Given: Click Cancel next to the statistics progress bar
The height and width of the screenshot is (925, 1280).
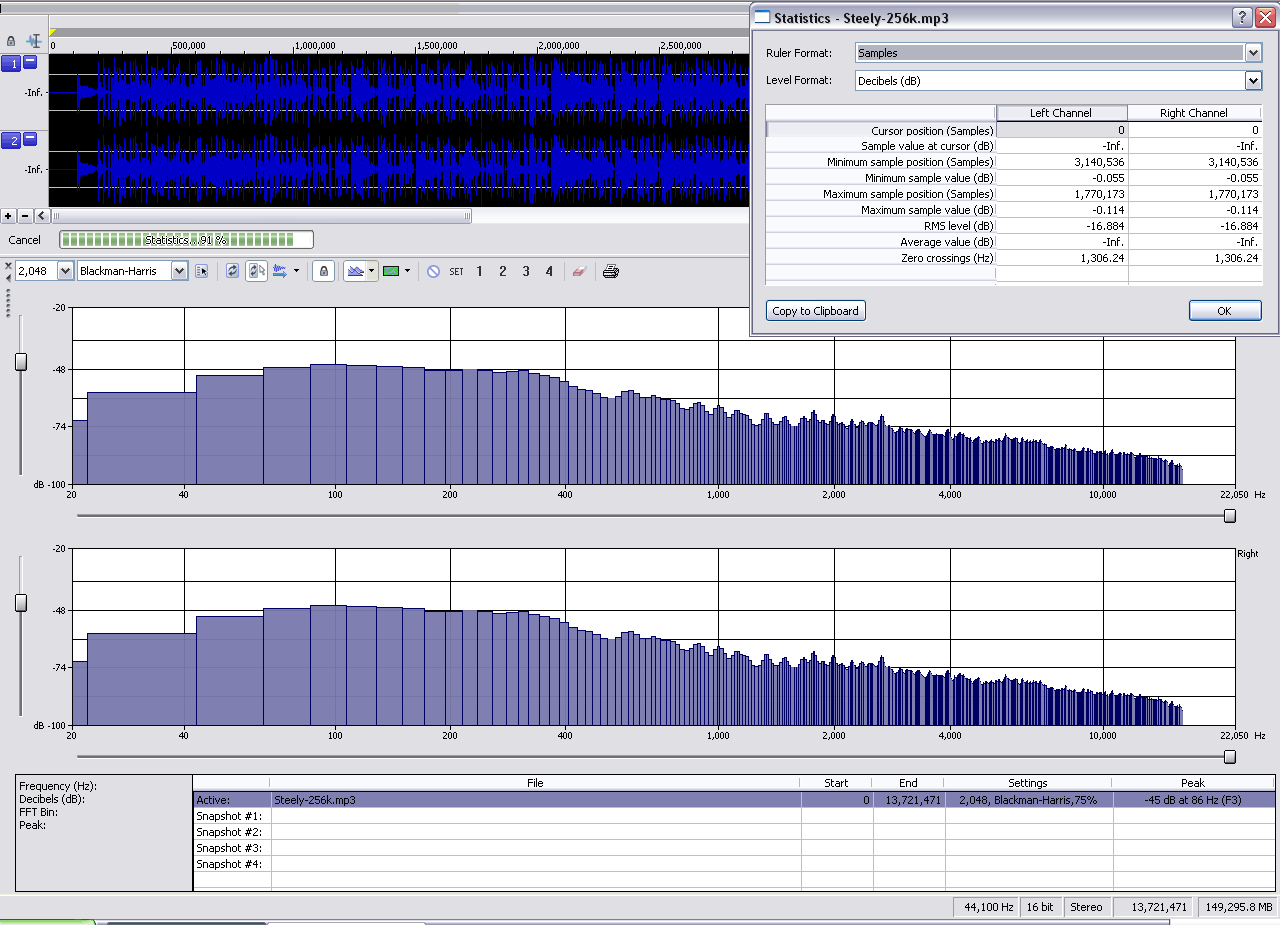Looking at the screenshot, I should tap(25, 240).
